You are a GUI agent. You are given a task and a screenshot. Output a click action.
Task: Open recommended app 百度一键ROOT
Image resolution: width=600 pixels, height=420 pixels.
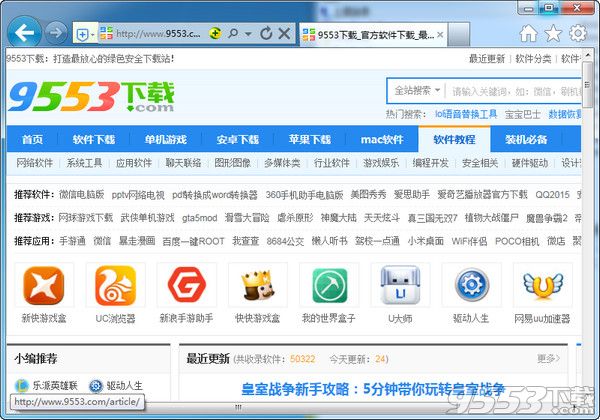[193, 241]
